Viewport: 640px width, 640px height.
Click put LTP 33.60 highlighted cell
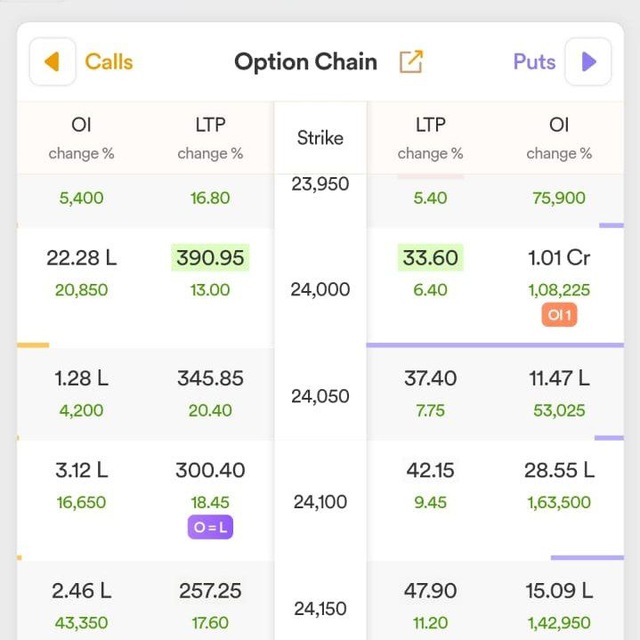[x=430, y=258]
